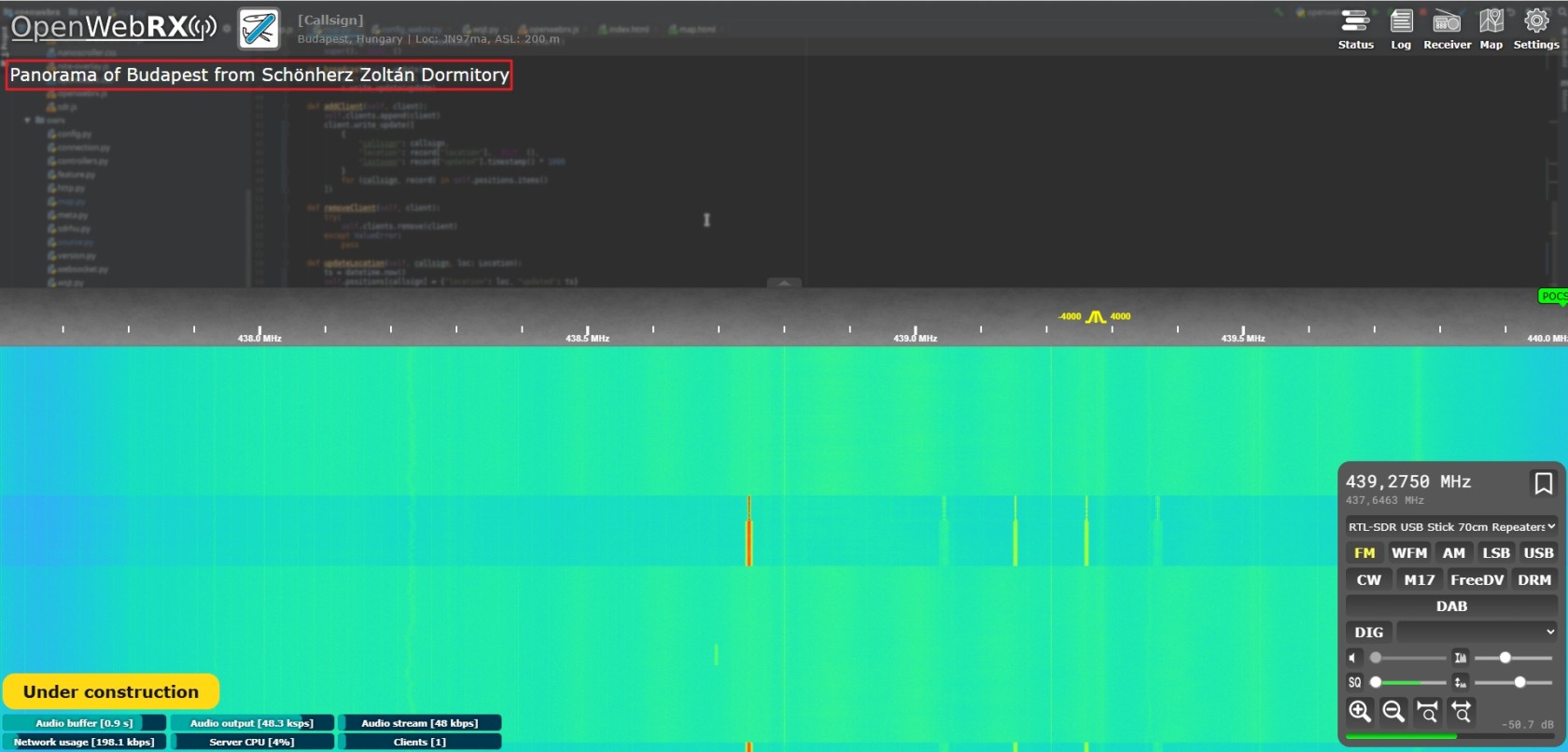Click the mute speaker icon
The width and height of the screenshot is (1568, 752).
(1354, 658)
